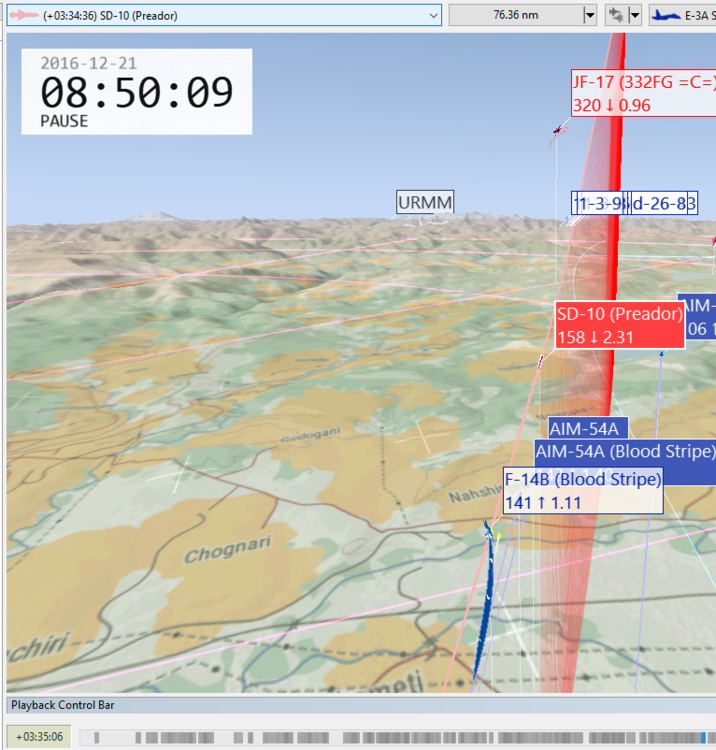Viewport: 716px width, 750px height.
Task: Click the URMM airport label
Action: click(425, 202)
